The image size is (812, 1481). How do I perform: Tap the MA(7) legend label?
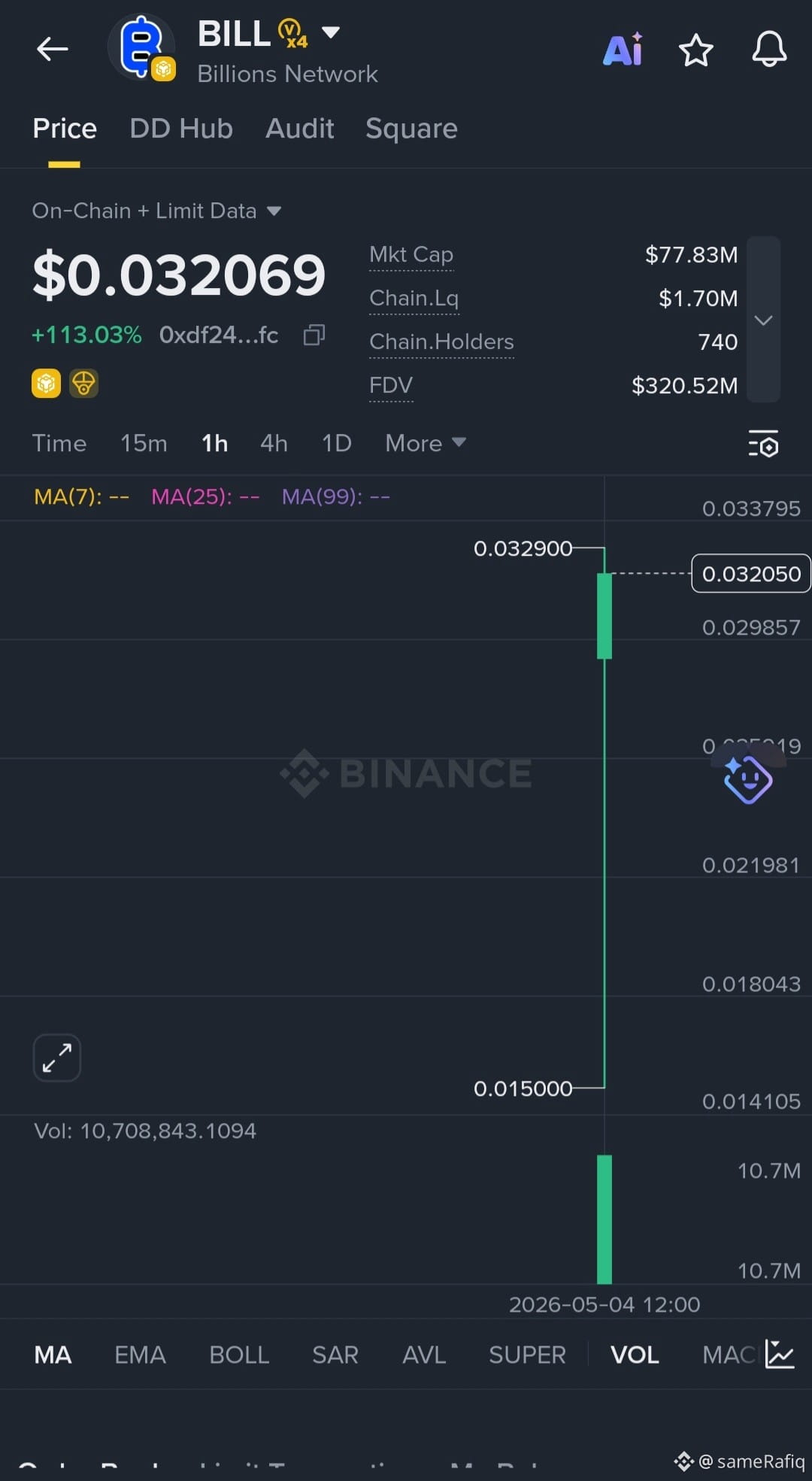tap(81, 497)
